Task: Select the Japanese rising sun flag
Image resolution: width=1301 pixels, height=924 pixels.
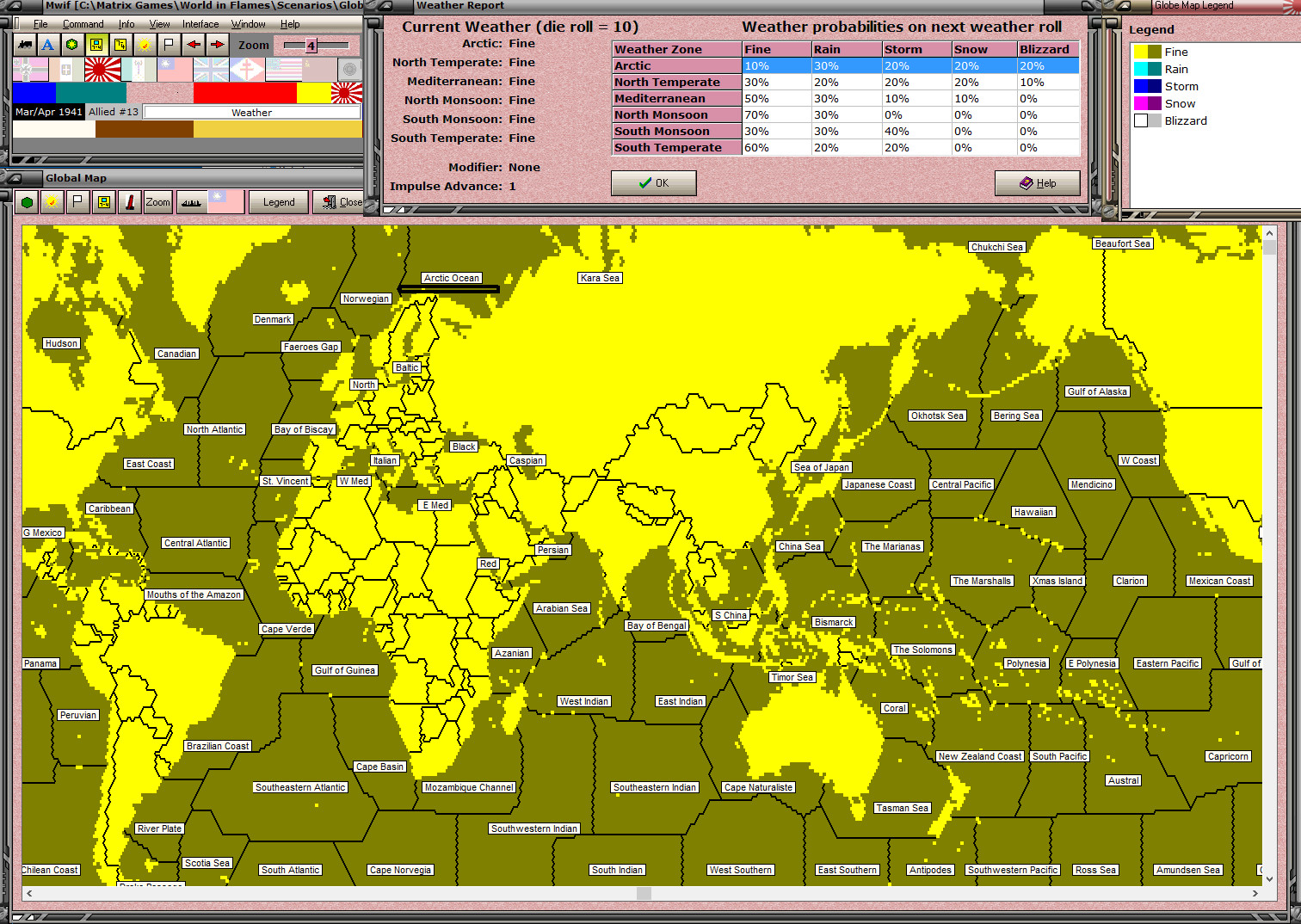Action: (102, 70)
